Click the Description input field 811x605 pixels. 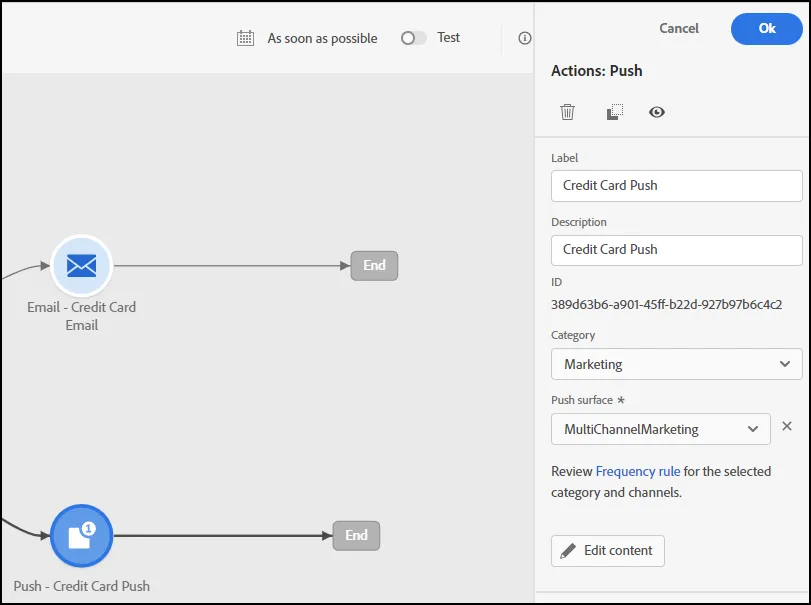point(677,250)
